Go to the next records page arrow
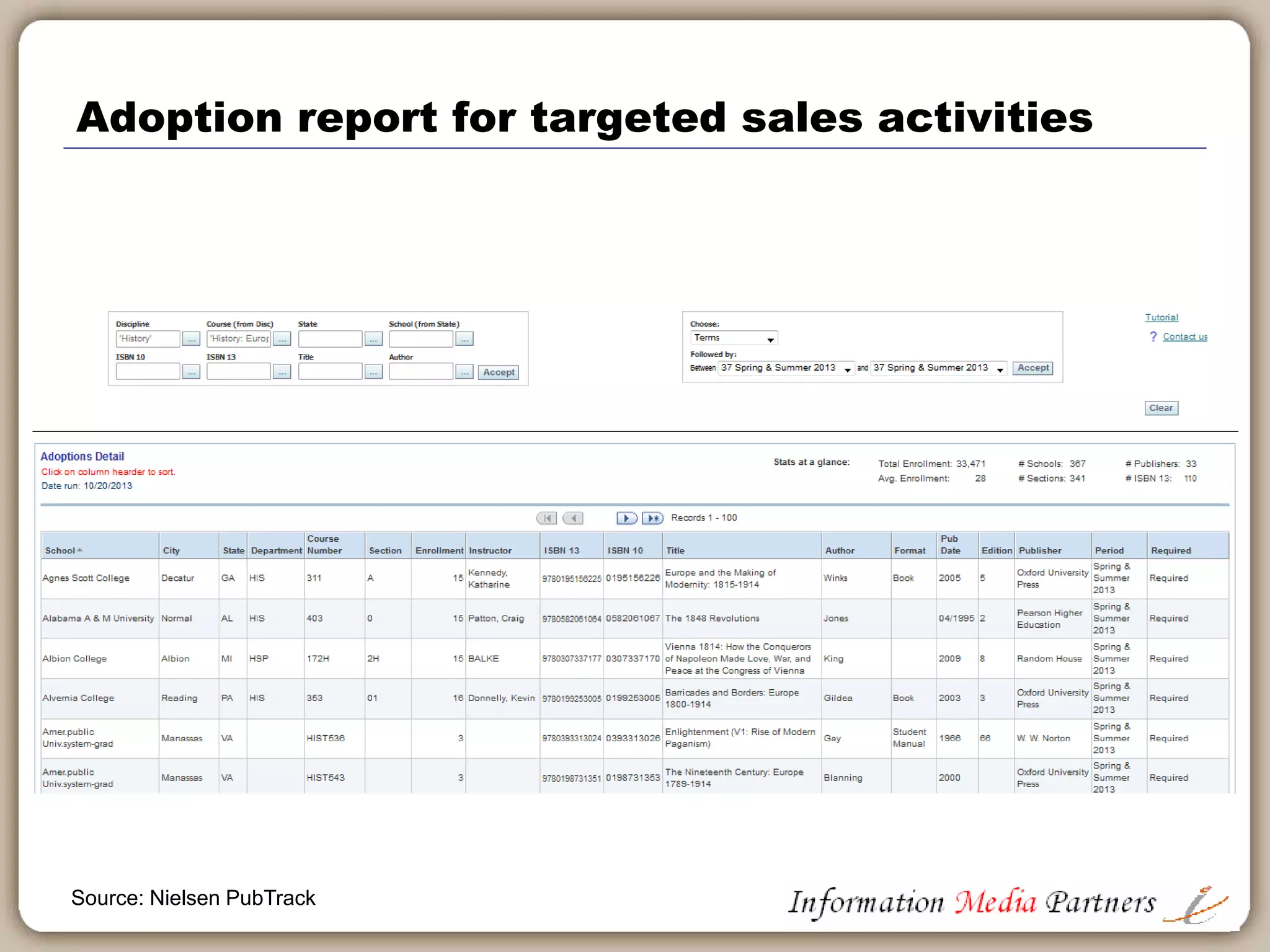 (x=626, y=518)
